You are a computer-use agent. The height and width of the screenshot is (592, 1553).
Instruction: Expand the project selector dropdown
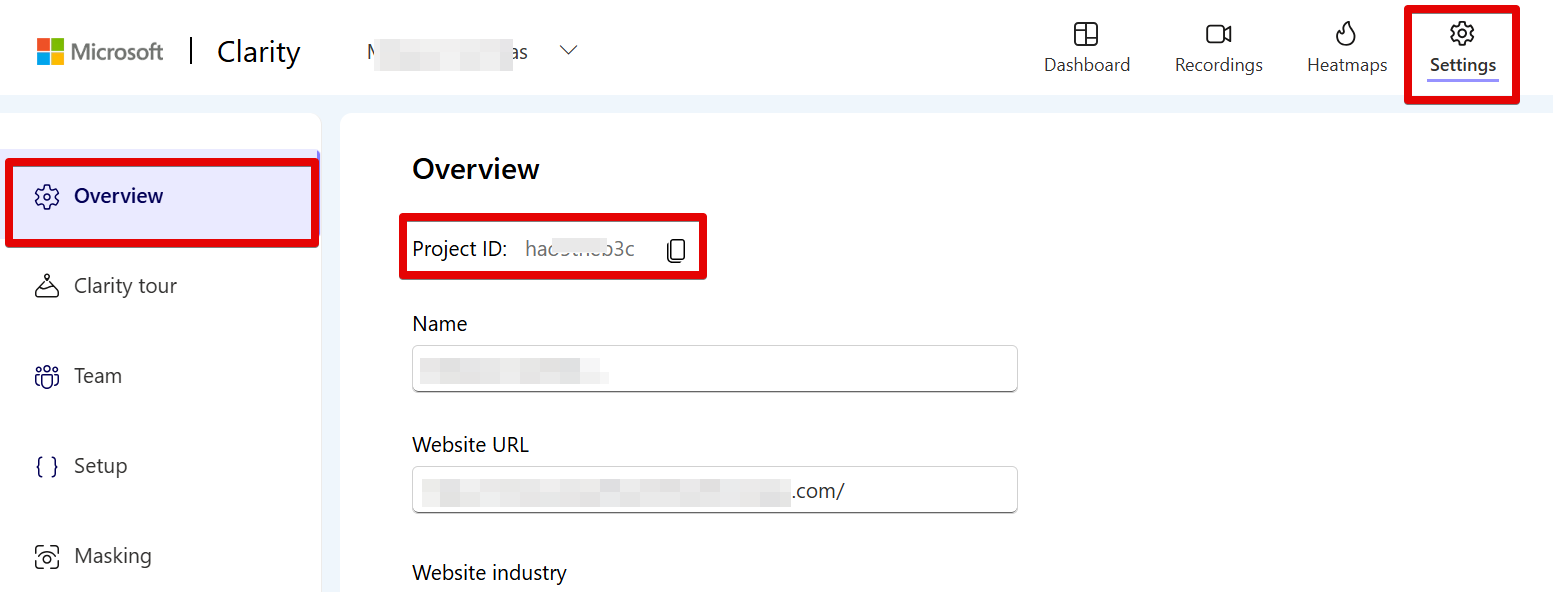tap(568, 49)
